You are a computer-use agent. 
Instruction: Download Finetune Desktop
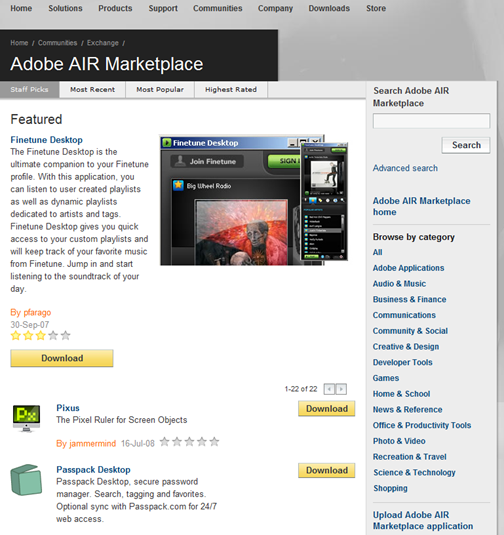point(62,358)
